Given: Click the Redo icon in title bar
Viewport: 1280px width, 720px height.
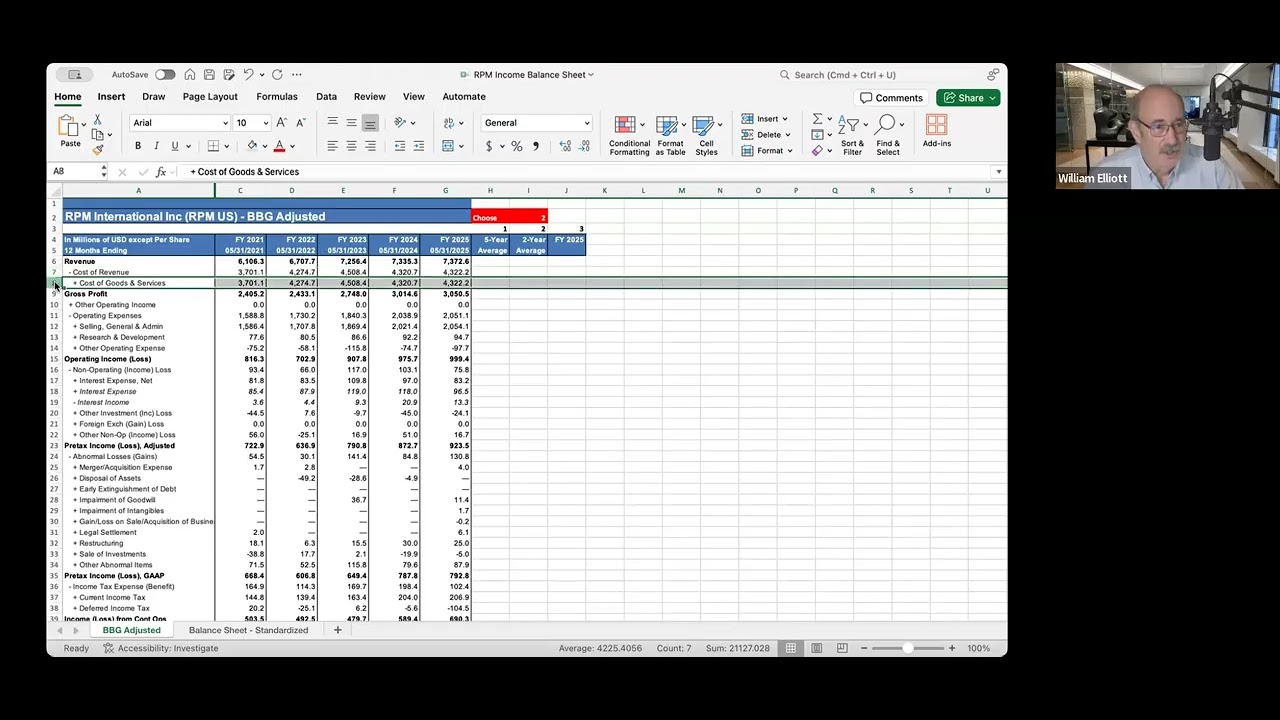Looking at the screenshot, I should click(x=277, y=75).
